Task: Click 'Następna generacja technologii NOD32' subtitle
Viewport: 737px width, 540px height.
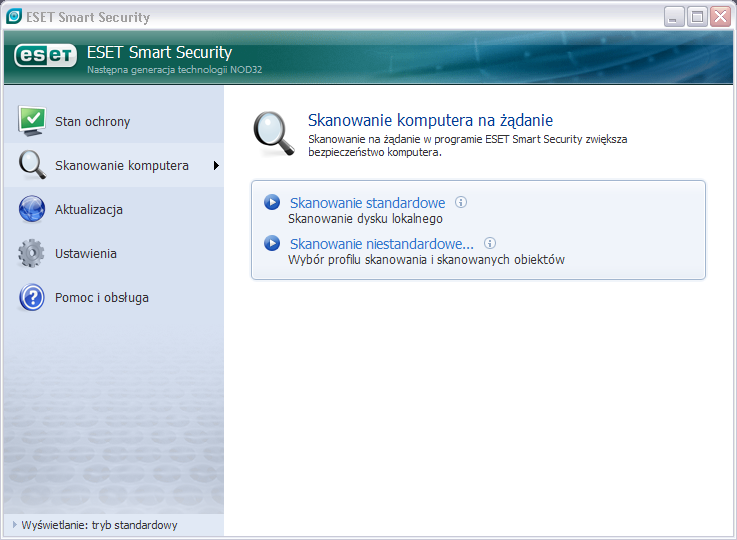Action: (x=174, y=70)
